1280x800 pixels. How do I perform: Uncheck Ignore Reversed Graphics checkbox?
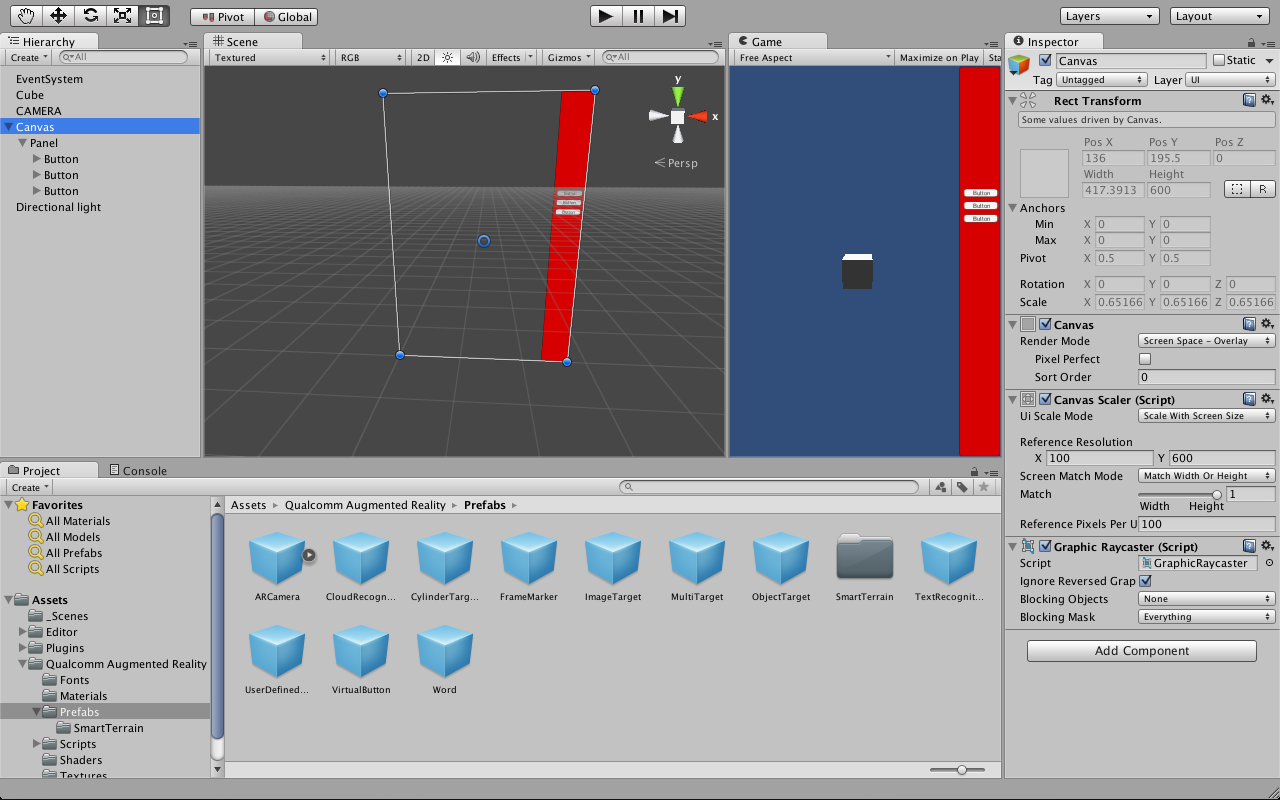pos(1145,581)
